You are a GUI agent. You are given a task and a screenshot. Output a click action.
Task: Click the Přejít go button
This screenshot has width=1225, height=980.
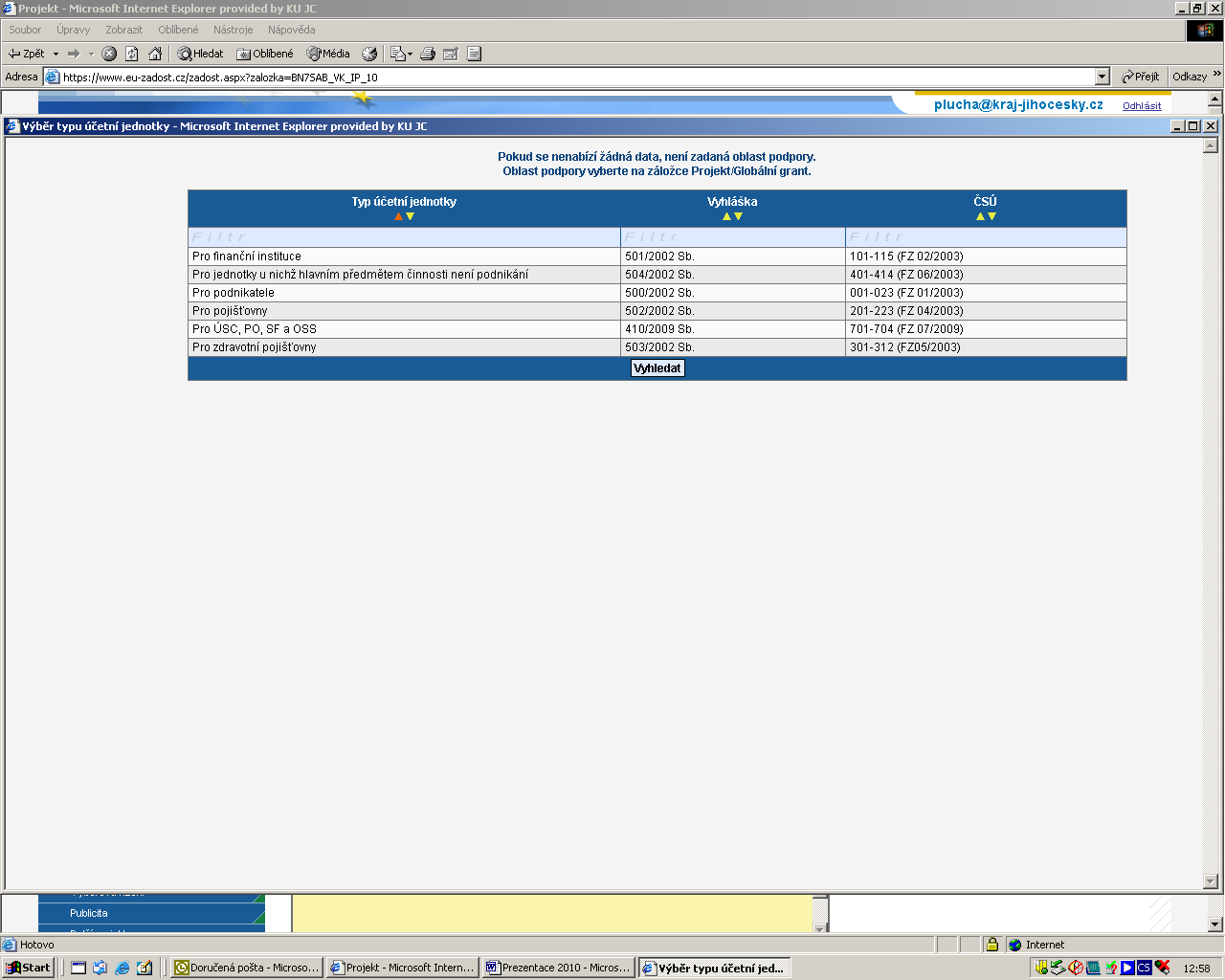[x=1140, y=77]
